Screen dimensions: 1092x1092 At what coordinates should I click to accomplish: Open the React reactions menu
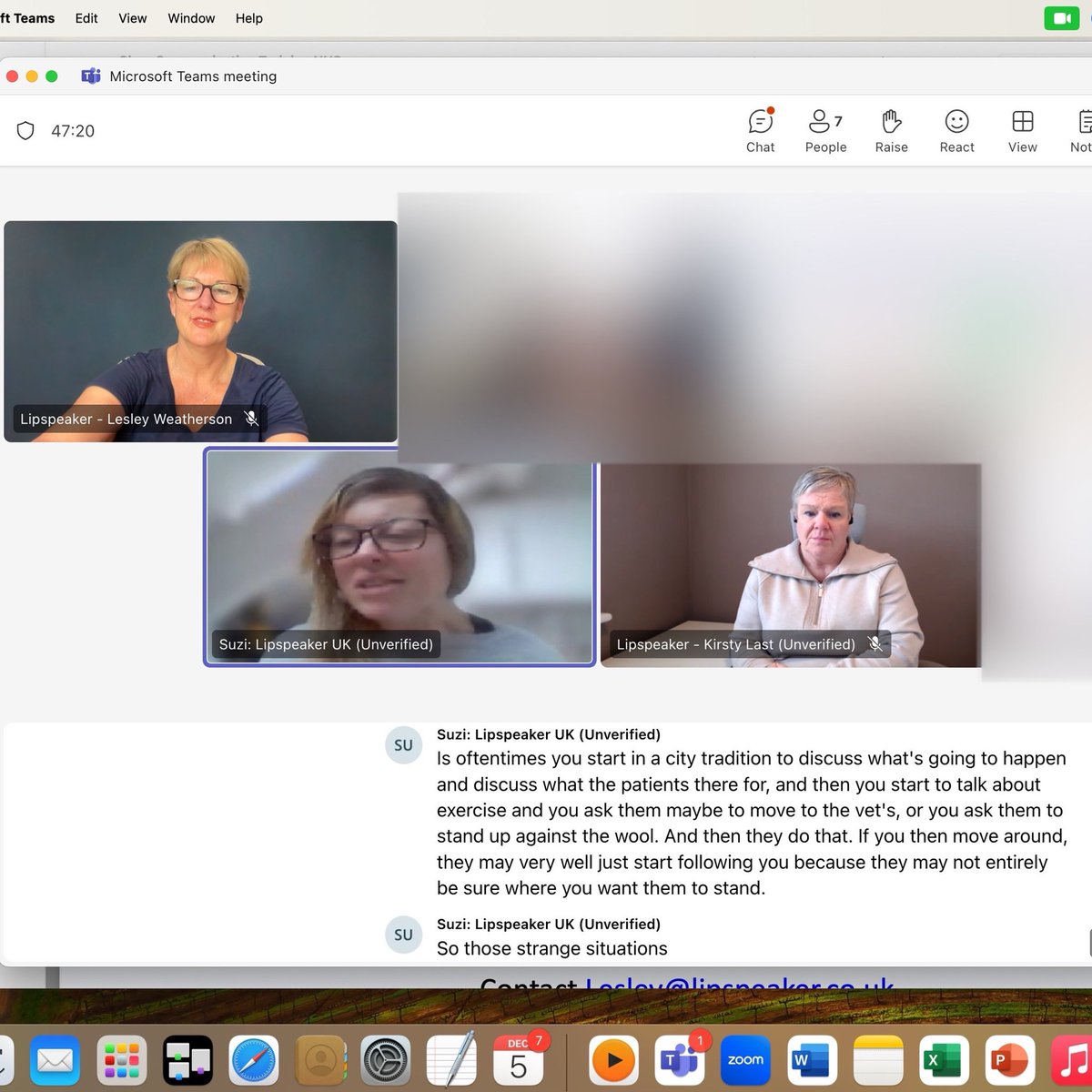pyautogui.click(x=956, y=130)
